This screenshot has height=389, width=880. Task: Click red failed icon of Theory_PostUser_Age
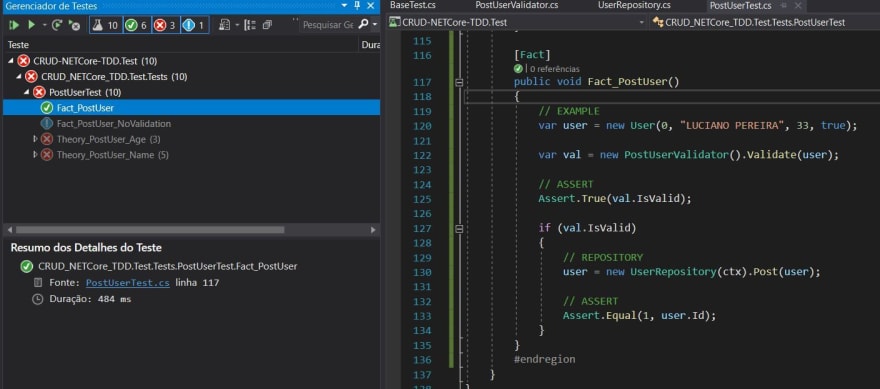point(47,139)
